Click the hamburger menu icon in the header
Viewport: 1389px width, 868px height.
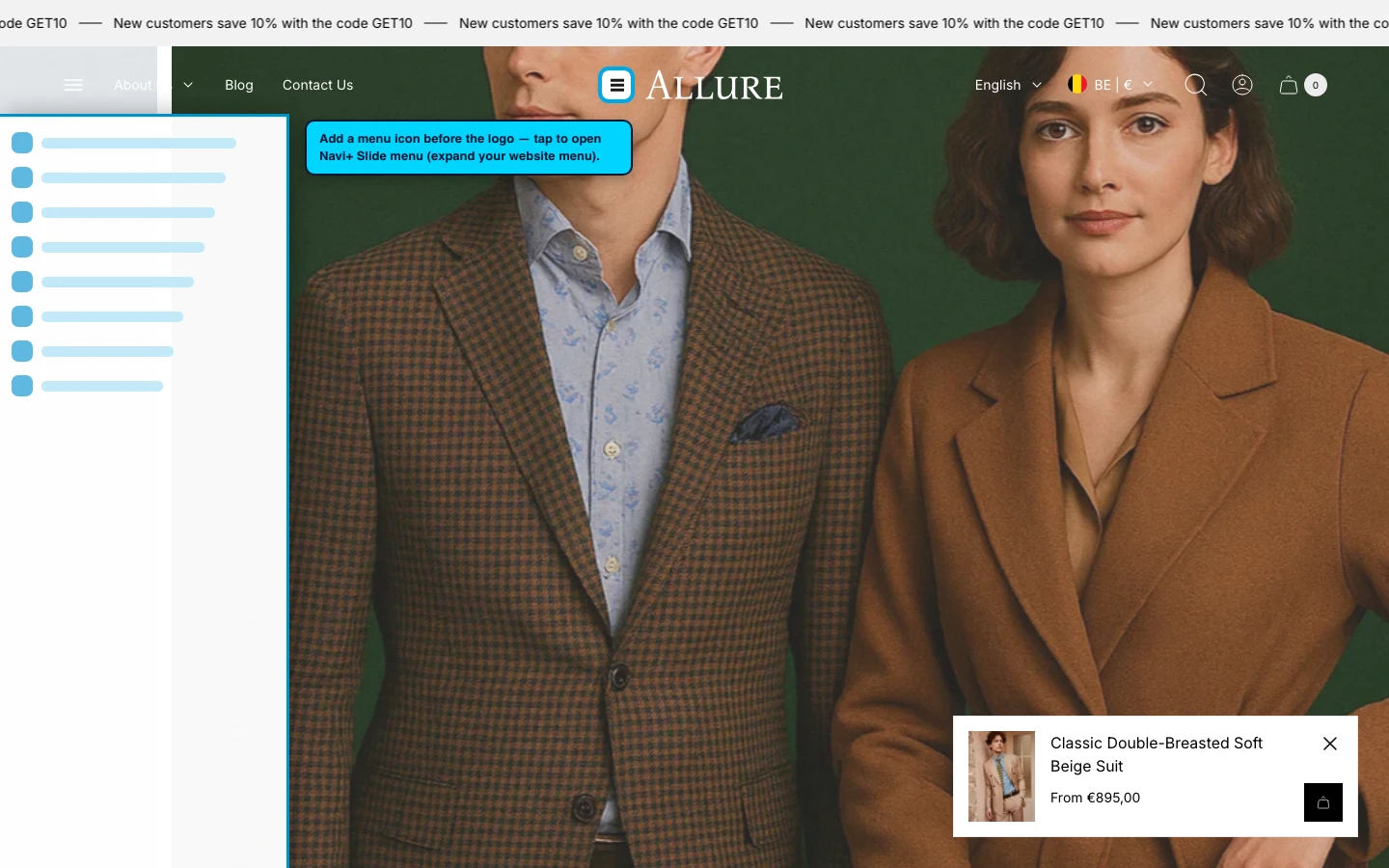[x=73, y=85]
